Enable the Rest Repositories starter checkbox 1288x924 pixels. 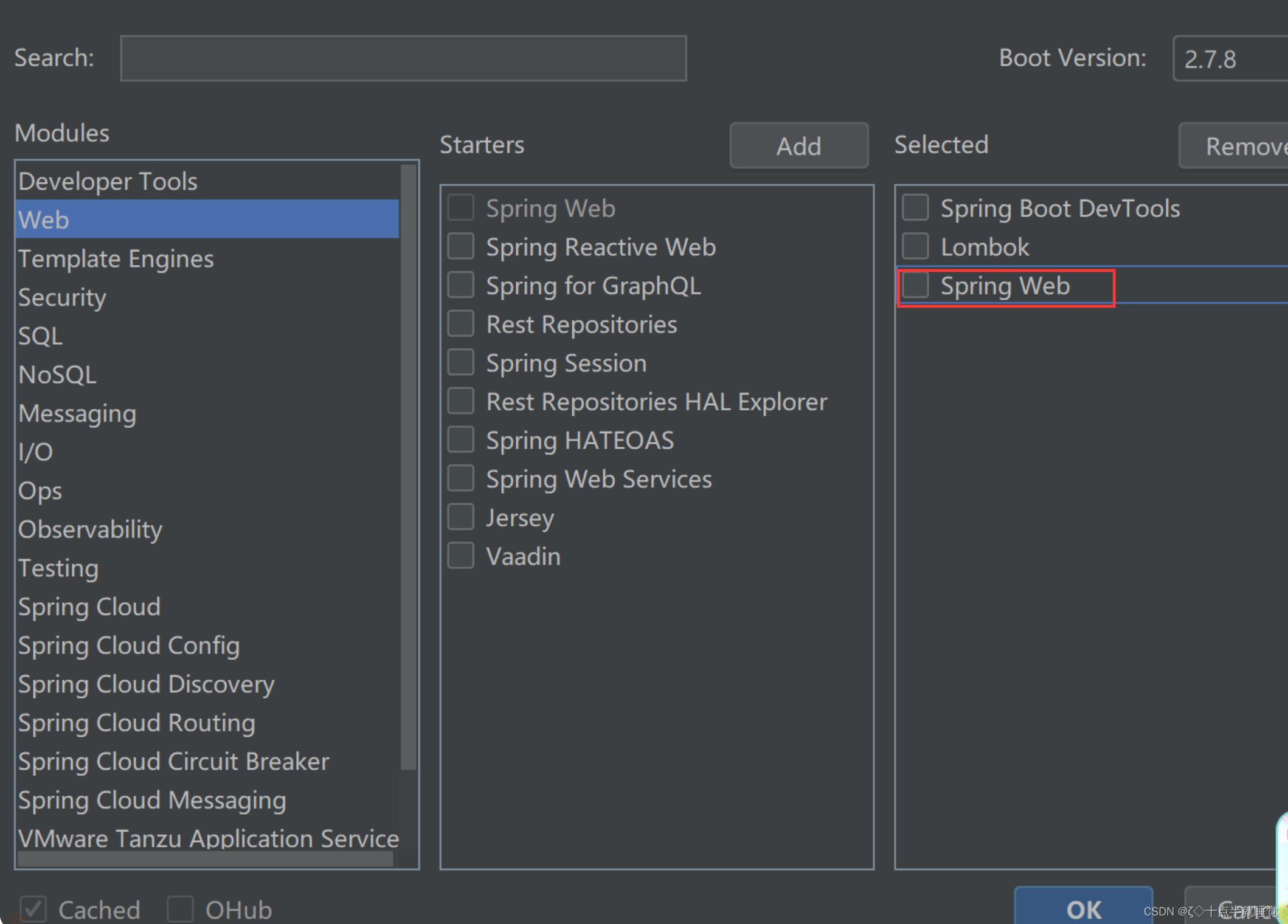coord(461,324)
